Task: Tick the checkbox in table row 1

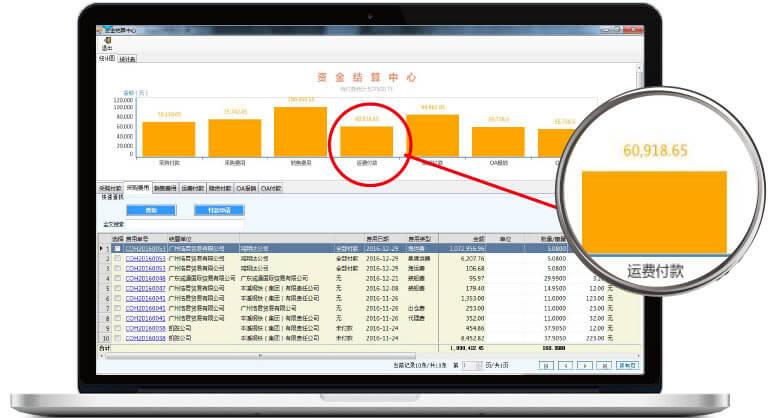Action: (117, 249)
